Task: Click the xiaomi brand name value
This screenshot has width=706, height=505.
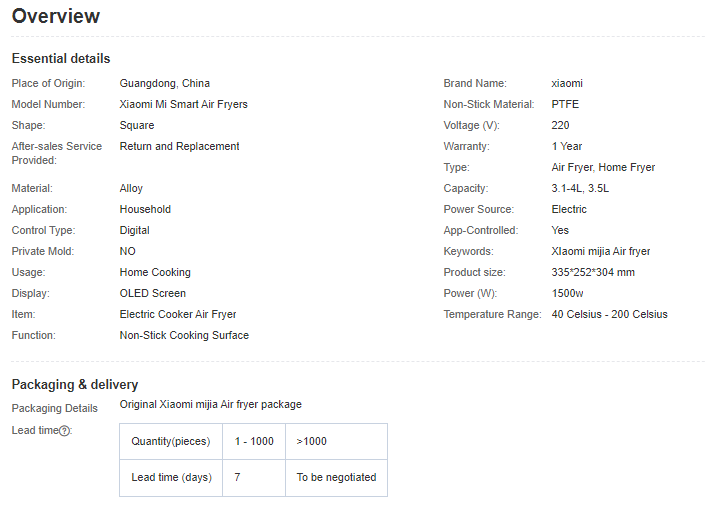Action: point(567,83)
